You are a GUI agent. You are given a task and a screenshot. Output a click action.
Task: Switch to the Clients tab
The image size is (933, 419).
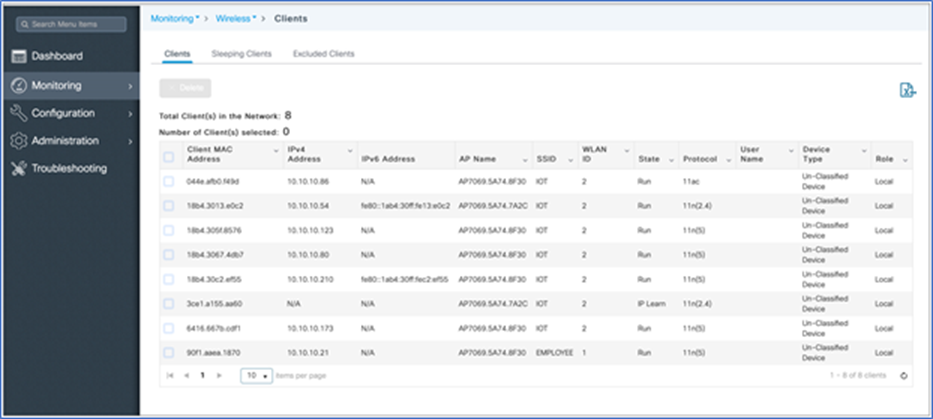[x=177, y=54]
